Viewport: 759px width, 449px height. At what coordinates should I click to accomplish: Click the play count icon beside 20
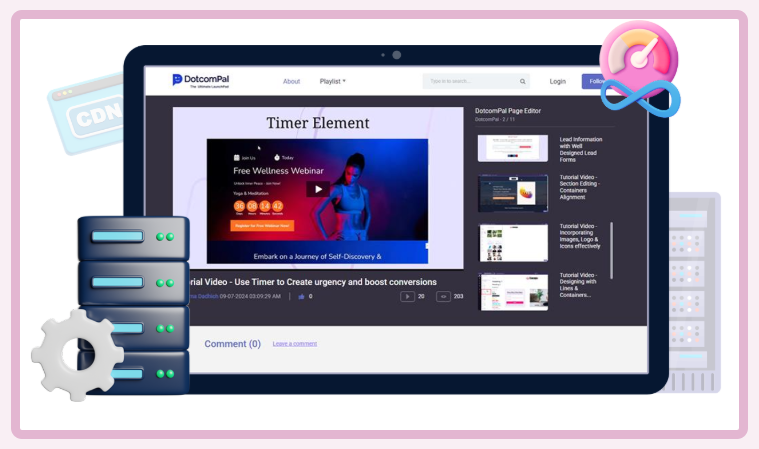pyautogui.click(x=407, y=297)
